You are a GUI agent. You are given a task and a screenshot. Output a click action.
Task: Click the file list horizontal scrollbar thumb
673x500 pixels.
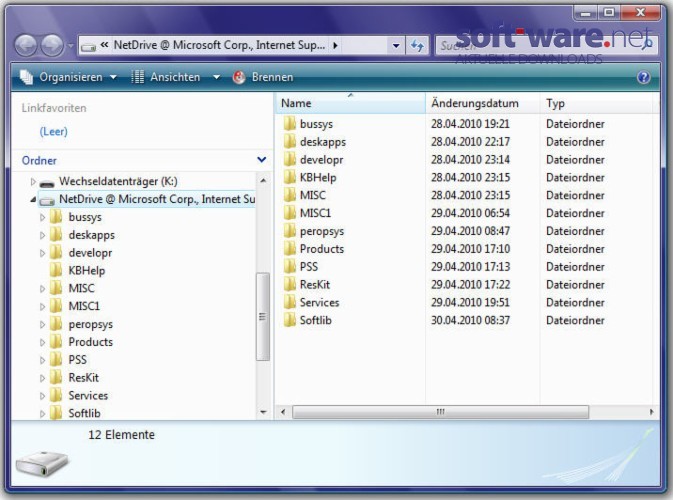pos(440,412)
